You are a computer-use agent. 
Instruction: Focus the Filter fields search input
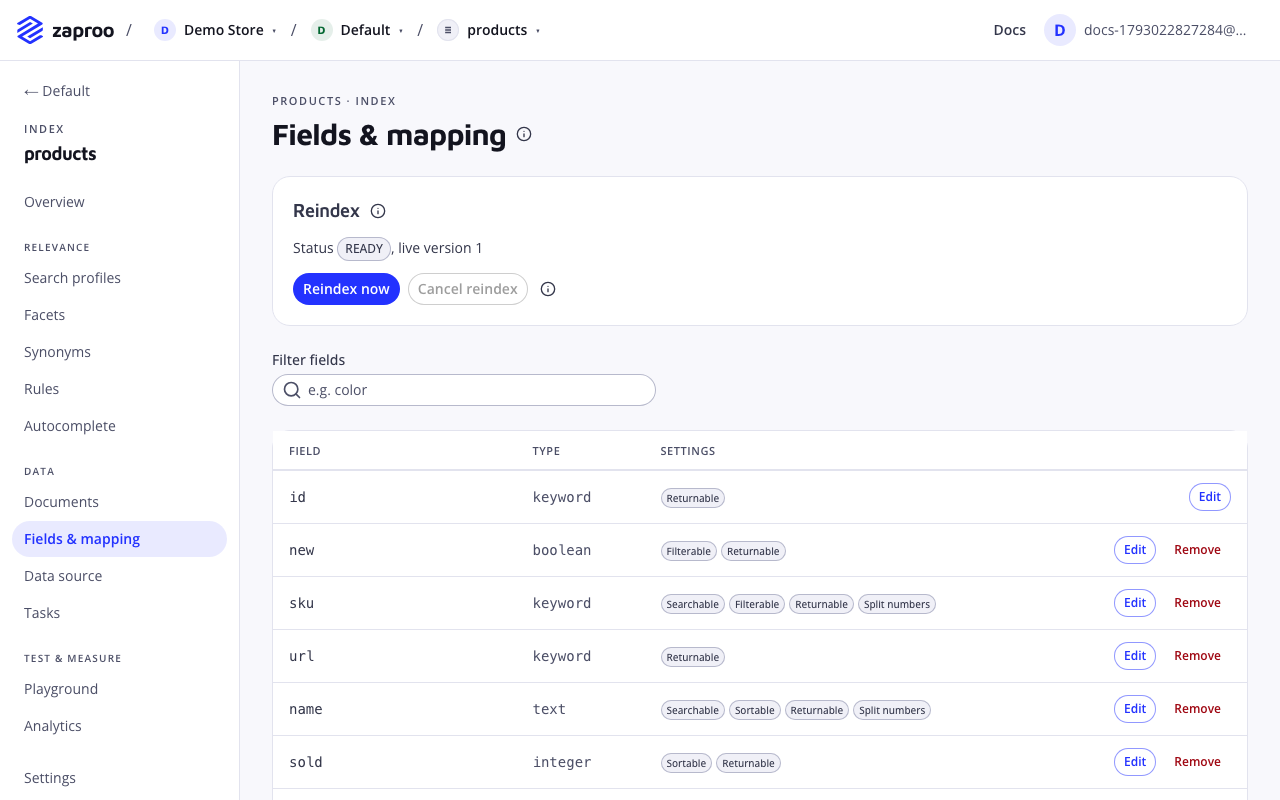tap(464, 390)
